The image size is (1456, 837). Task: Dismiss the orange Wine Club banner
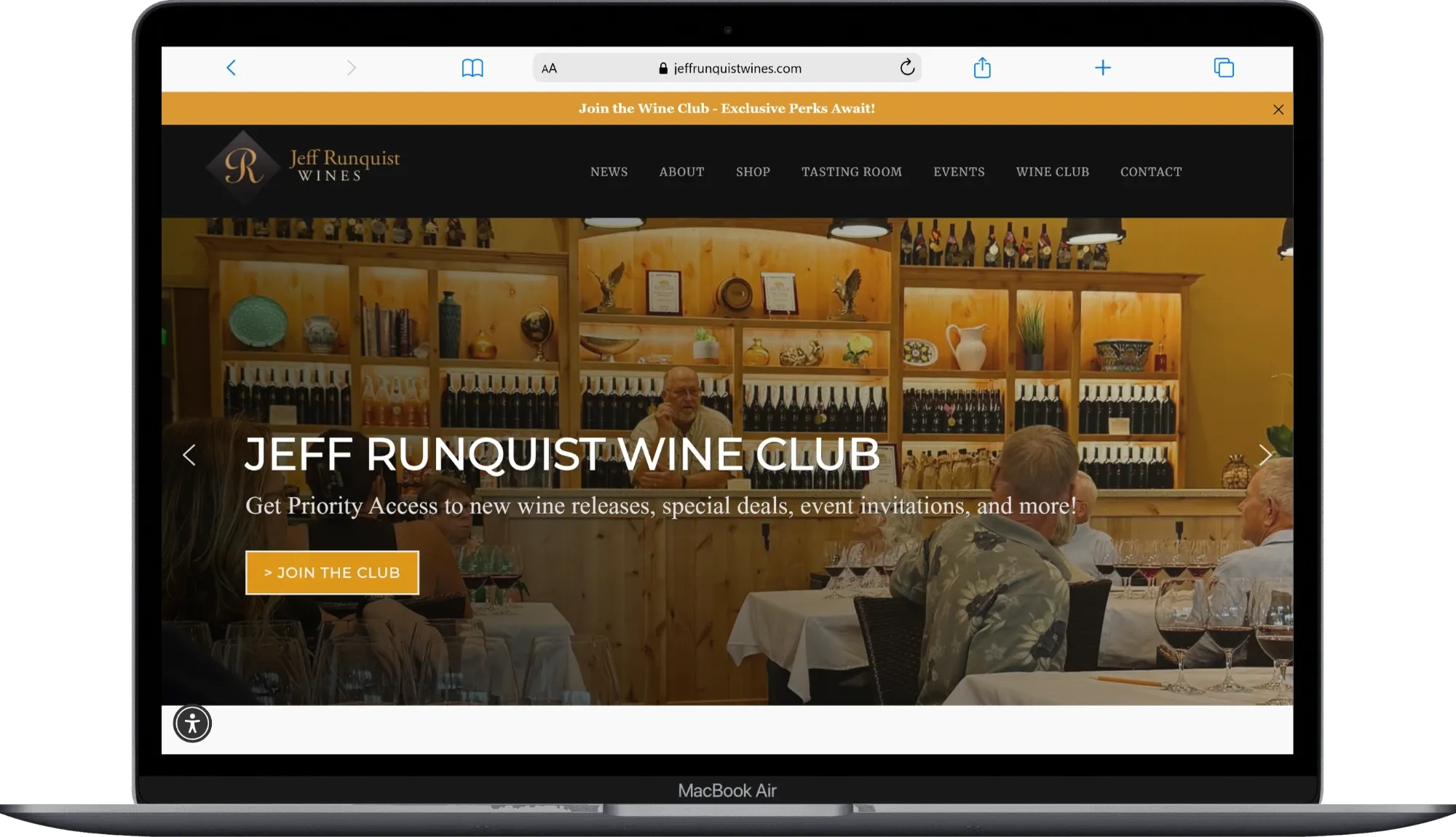point(1278,109)
